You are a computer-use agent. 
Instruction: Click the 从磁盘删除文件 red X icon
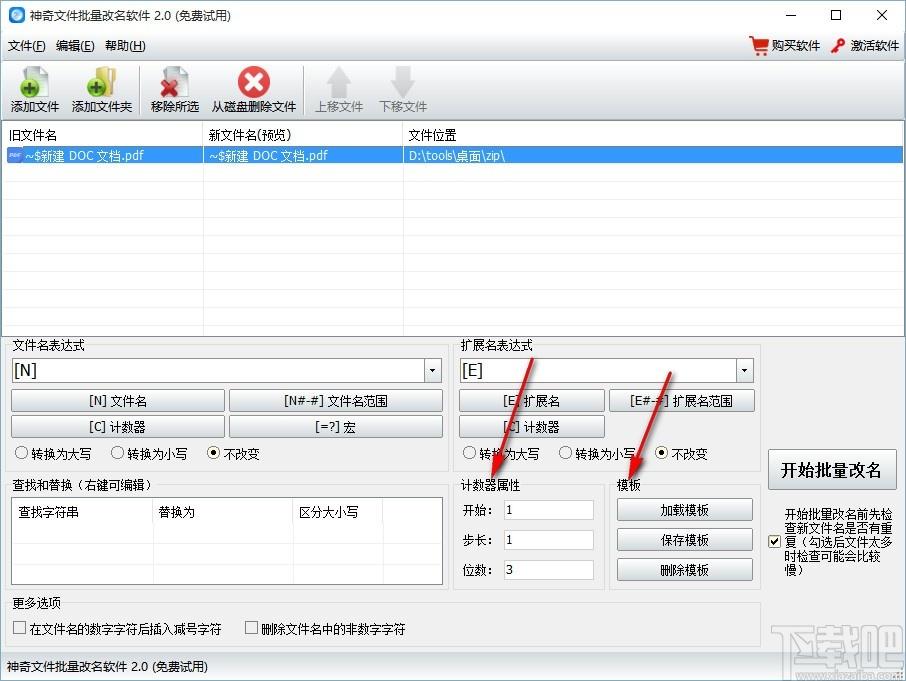point(254,81)
